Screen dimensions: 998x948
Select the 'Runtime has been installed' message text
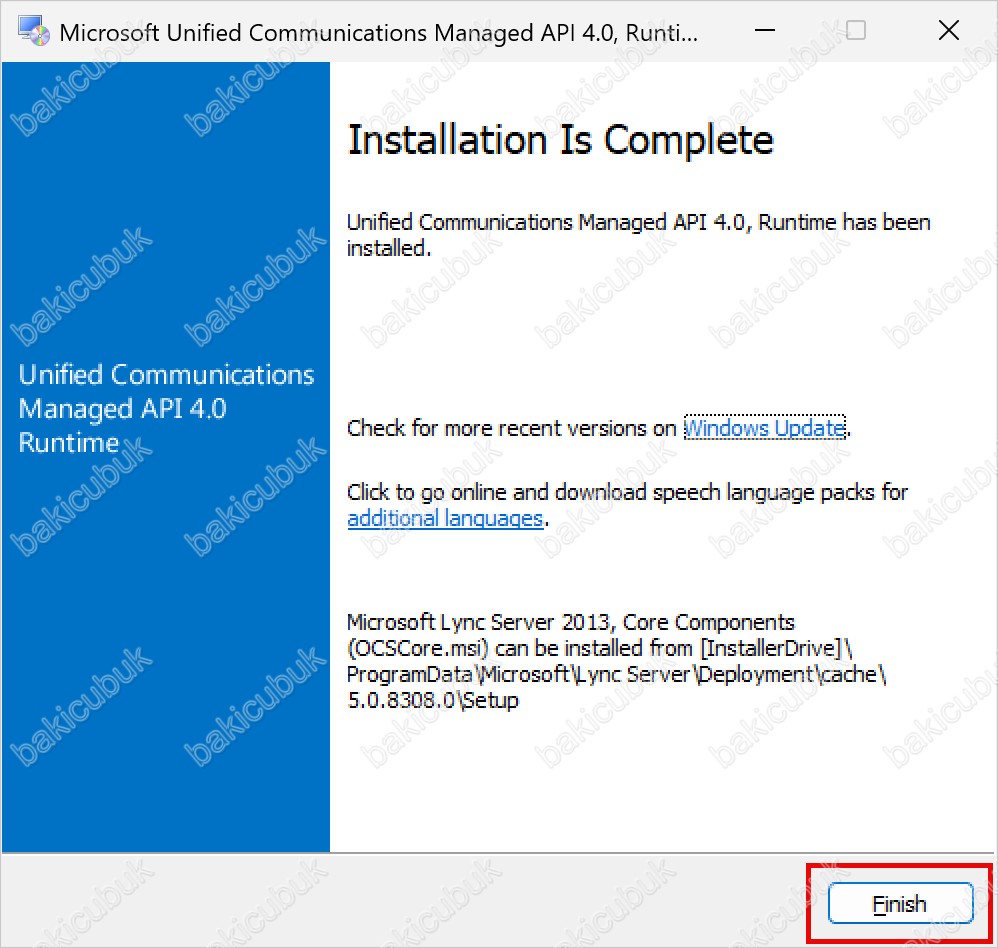point(638,235)
